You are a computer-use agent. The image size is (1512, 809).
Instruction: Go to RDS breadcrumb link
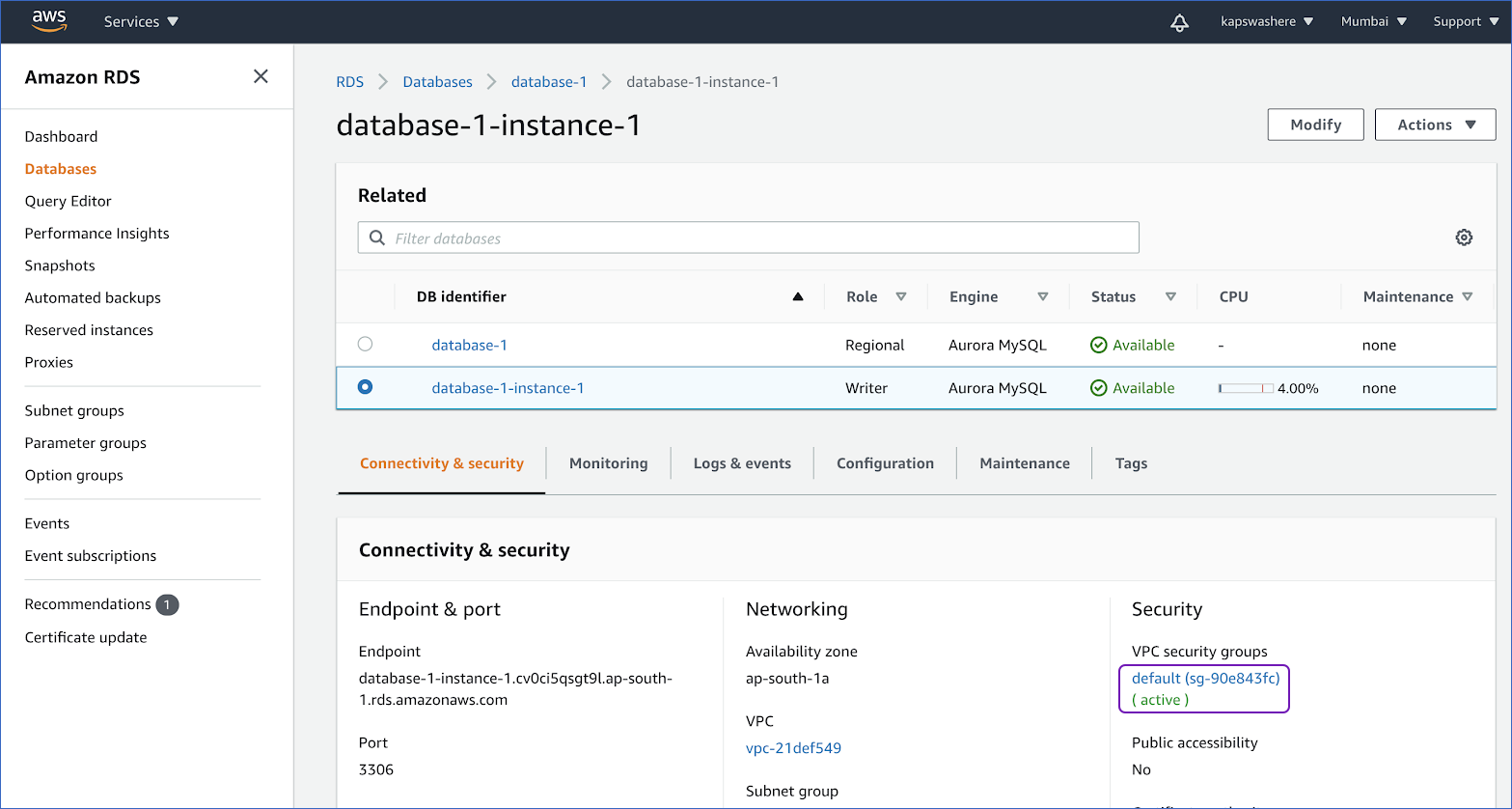(349, 82)
